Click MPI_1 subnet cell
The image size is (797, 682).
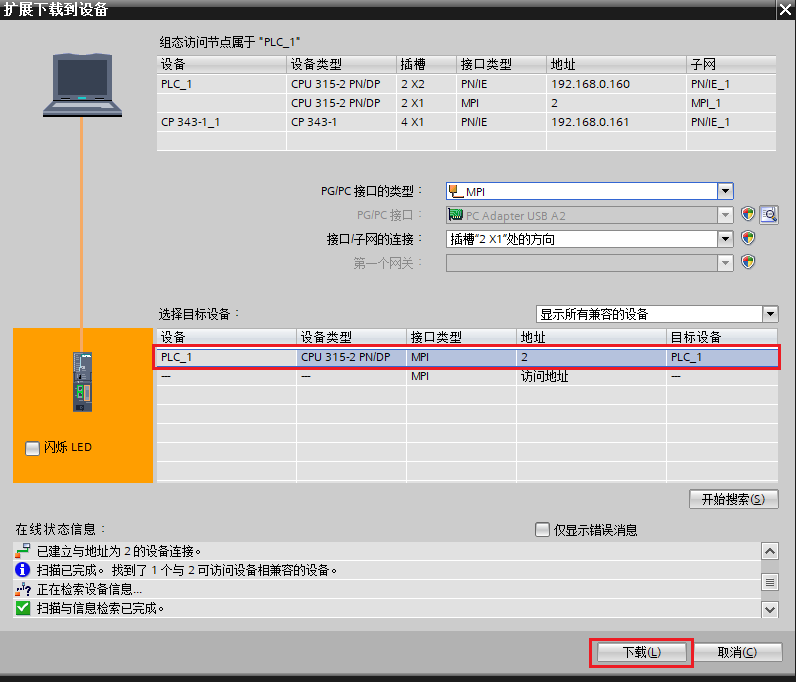(x=731, y=103)
